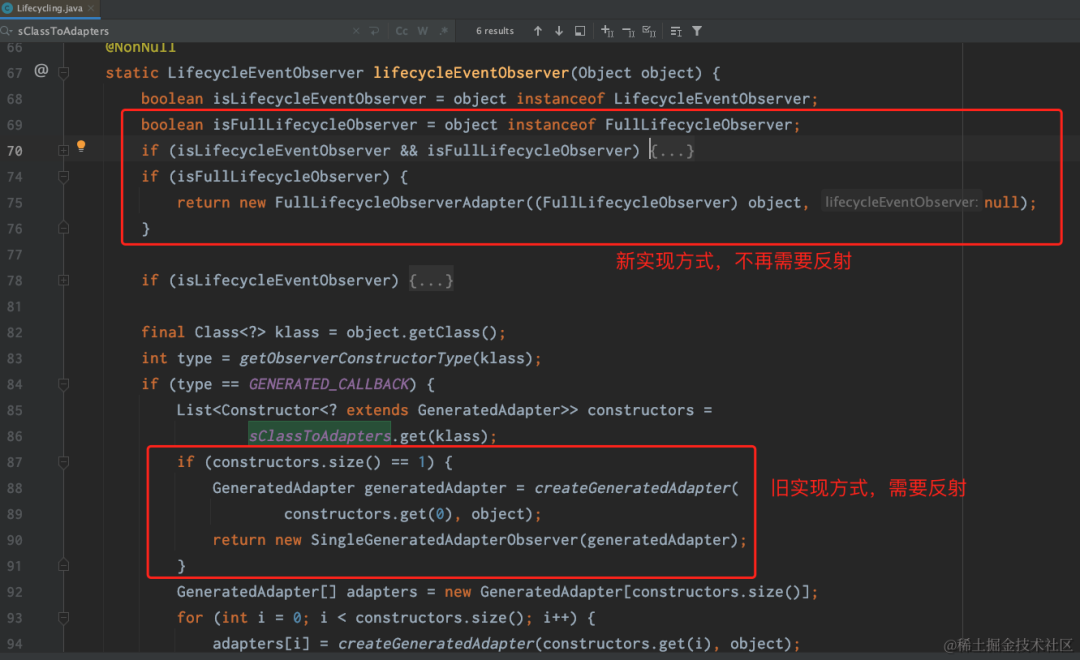The height and width of the screenshot is (660, 1080).
Task: Enable whole words matching option
Action: click(422, 31)
